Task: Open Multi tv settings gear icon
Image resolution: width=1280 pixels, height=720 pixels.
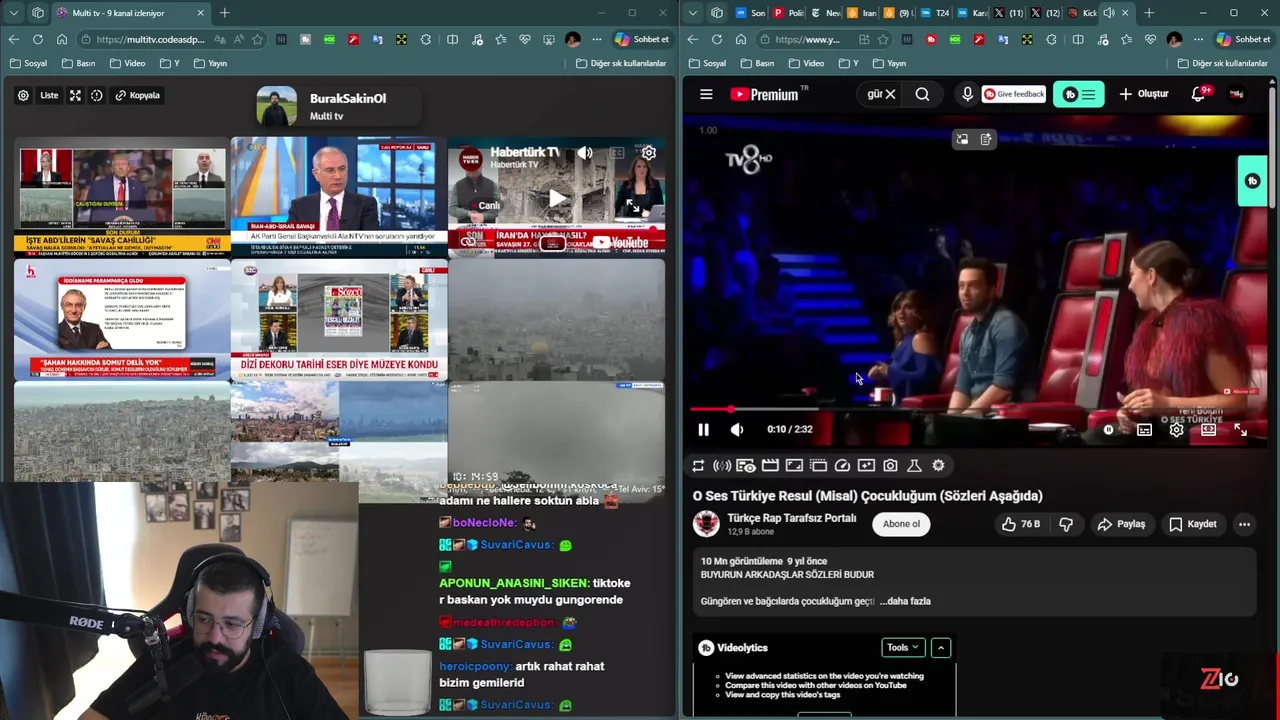Action: 23,95
